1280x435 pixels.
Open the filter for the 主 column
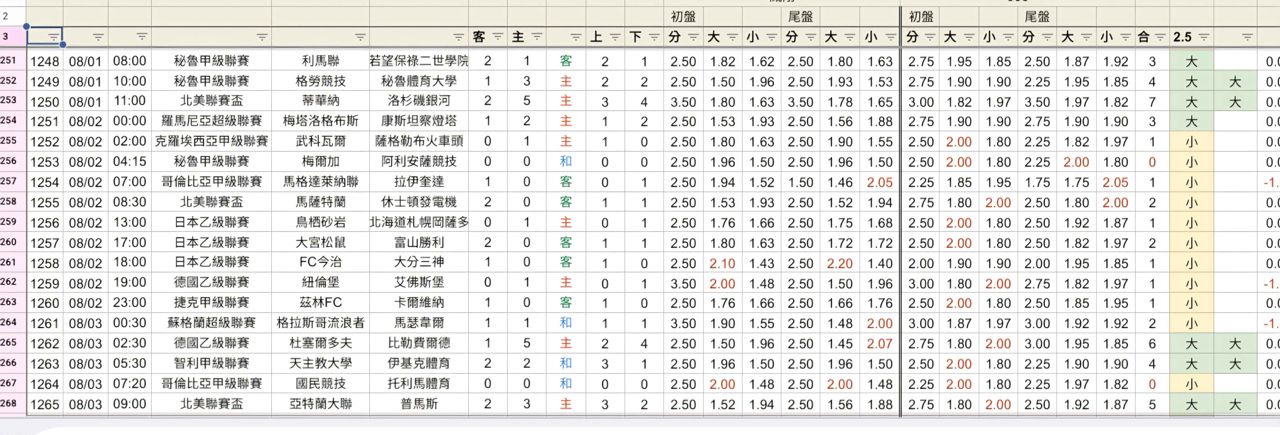click(537, 37)
